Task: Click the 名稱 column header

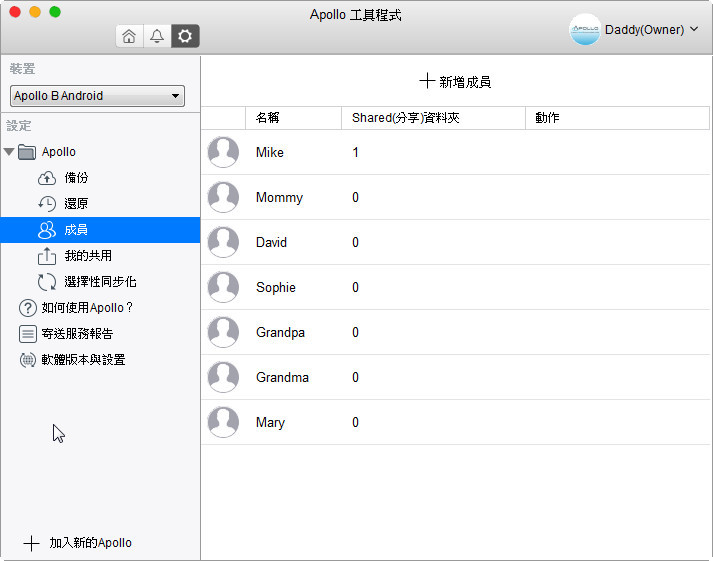Action: click(x=267, y=118)
